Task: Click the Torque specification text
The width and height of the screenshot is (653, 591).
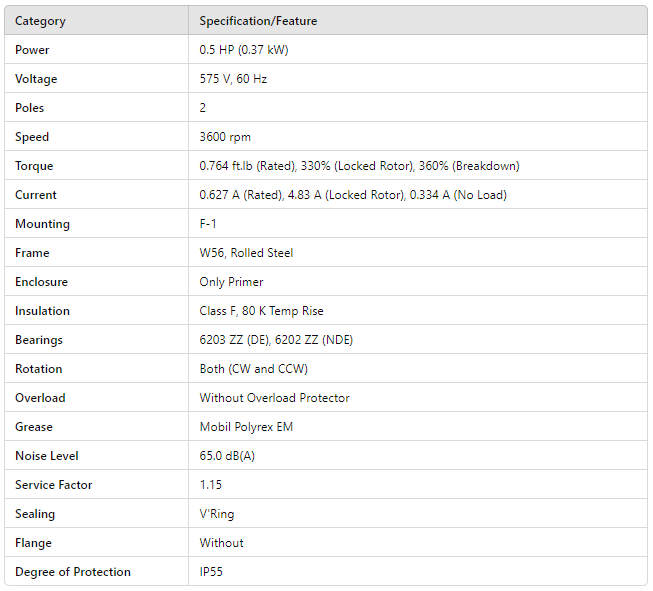Action: coord(359,166)
